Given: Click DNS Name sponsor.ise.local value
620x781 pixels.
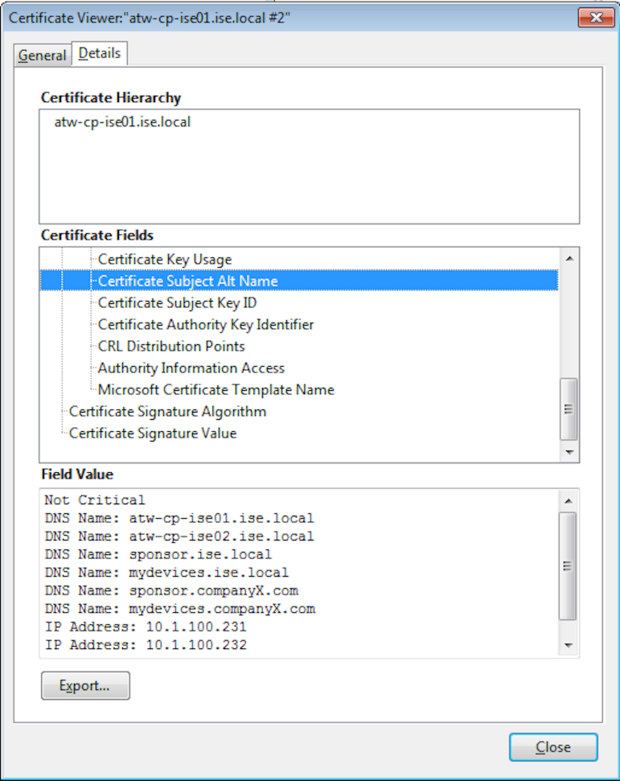Looking at the screenshot, I should 200,554.
